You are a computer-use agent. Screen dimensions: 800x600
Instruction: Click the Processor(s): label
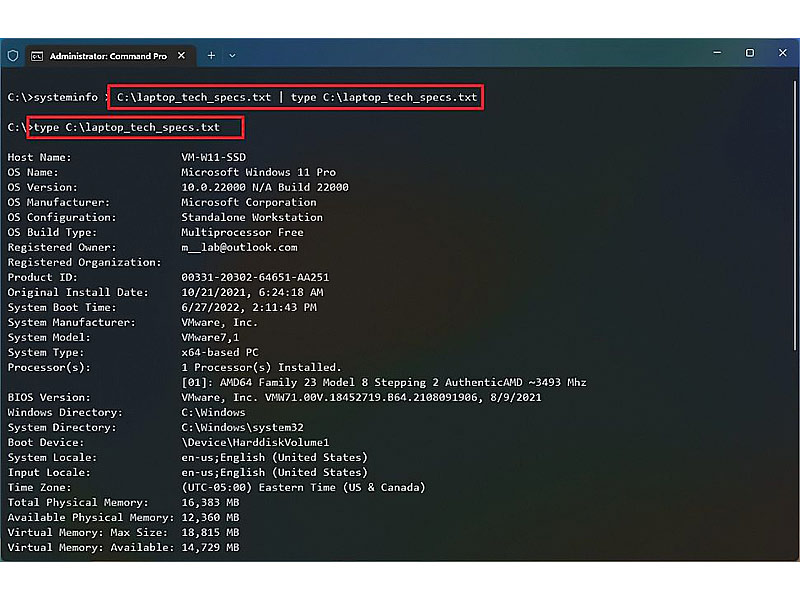[49, 367]
